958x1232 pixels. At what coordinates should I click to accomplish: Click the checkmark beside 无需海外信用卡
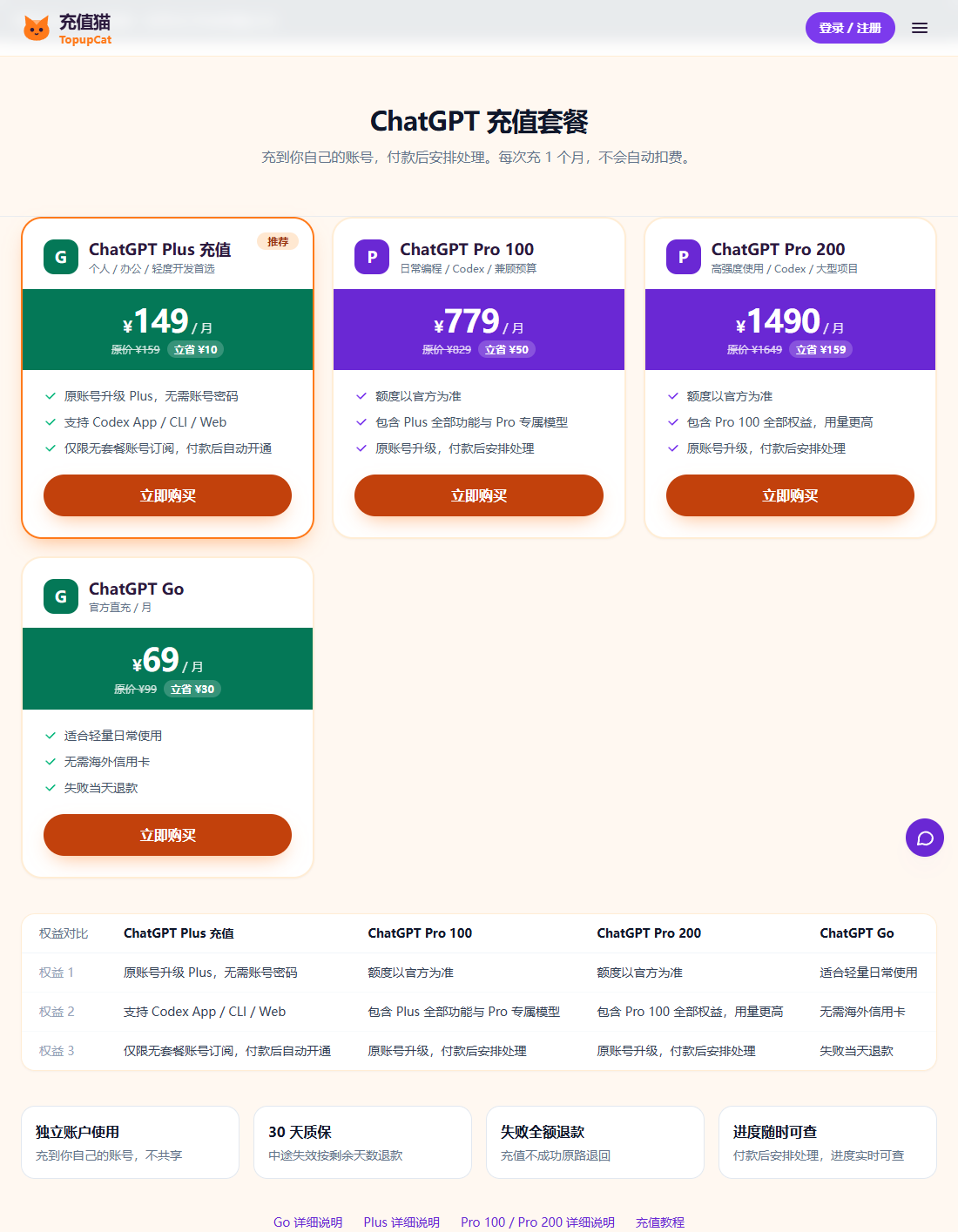coord(51,762)
